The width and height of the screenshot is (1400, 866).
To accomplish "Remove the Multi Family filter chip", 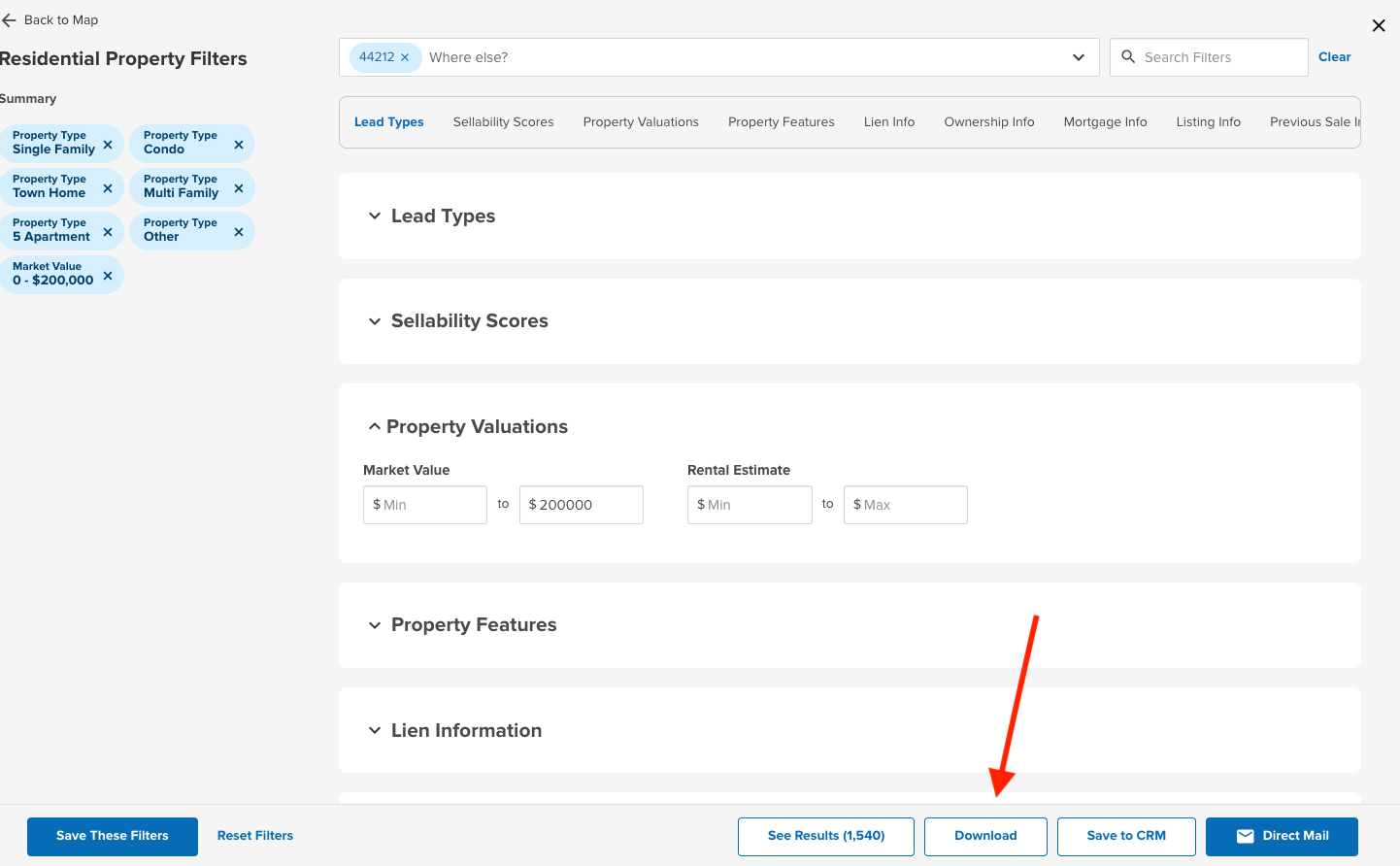I will 239,188.
